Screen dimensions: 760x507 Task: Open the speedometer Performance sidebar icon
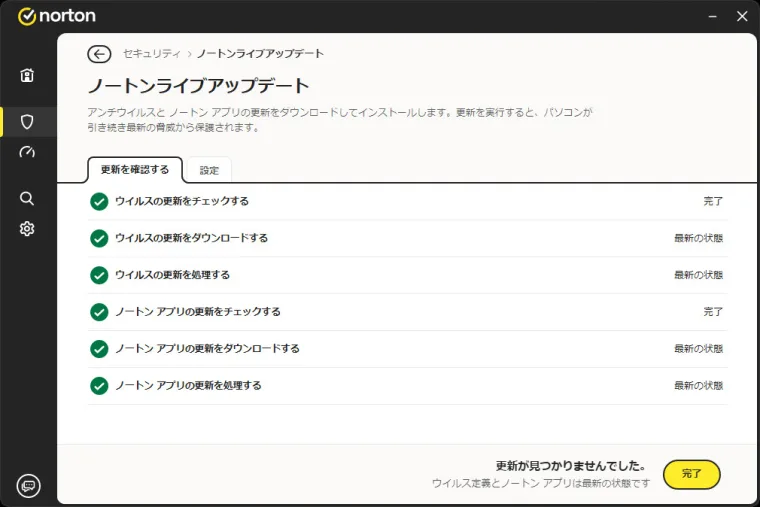point(27,152)
